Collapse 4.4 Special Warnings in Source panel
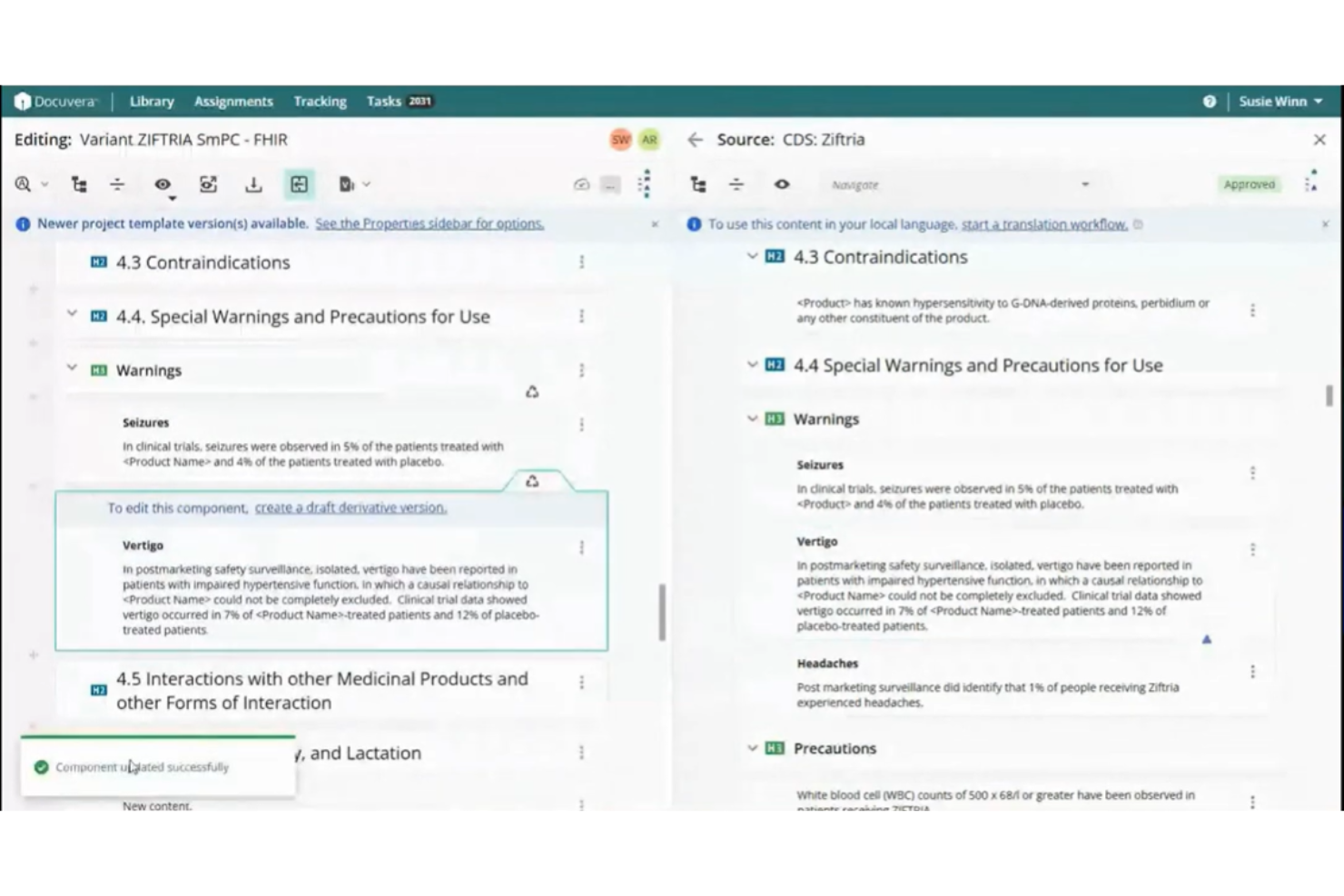 click(752, 364)
